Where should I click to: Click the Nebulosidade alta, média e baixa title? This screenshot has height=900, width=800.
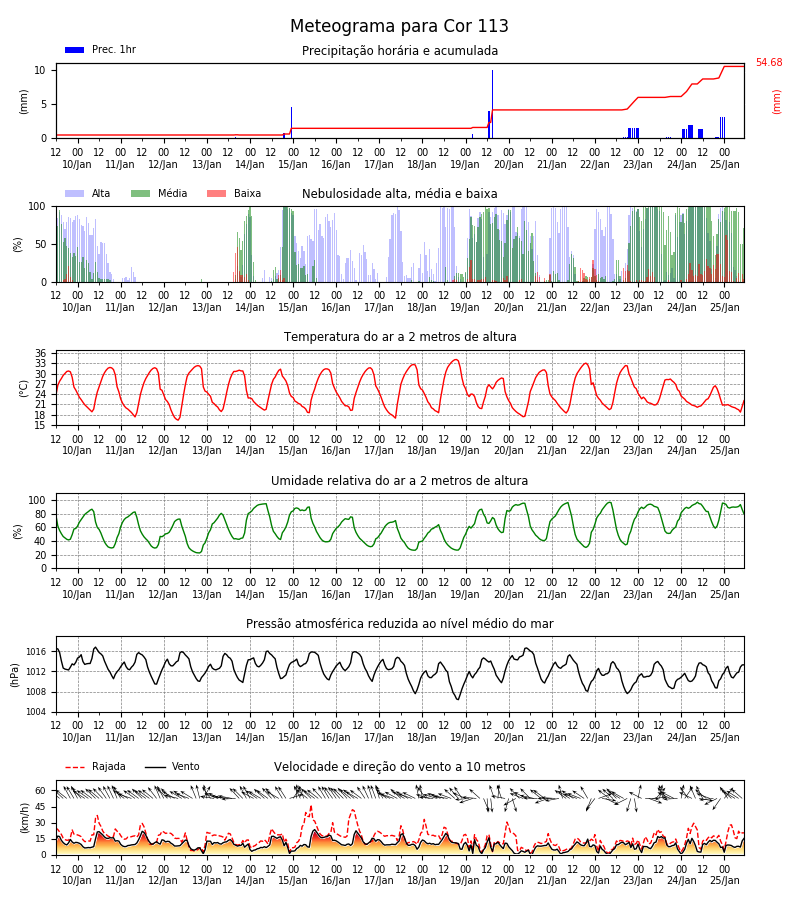click(x=399, y=193)
